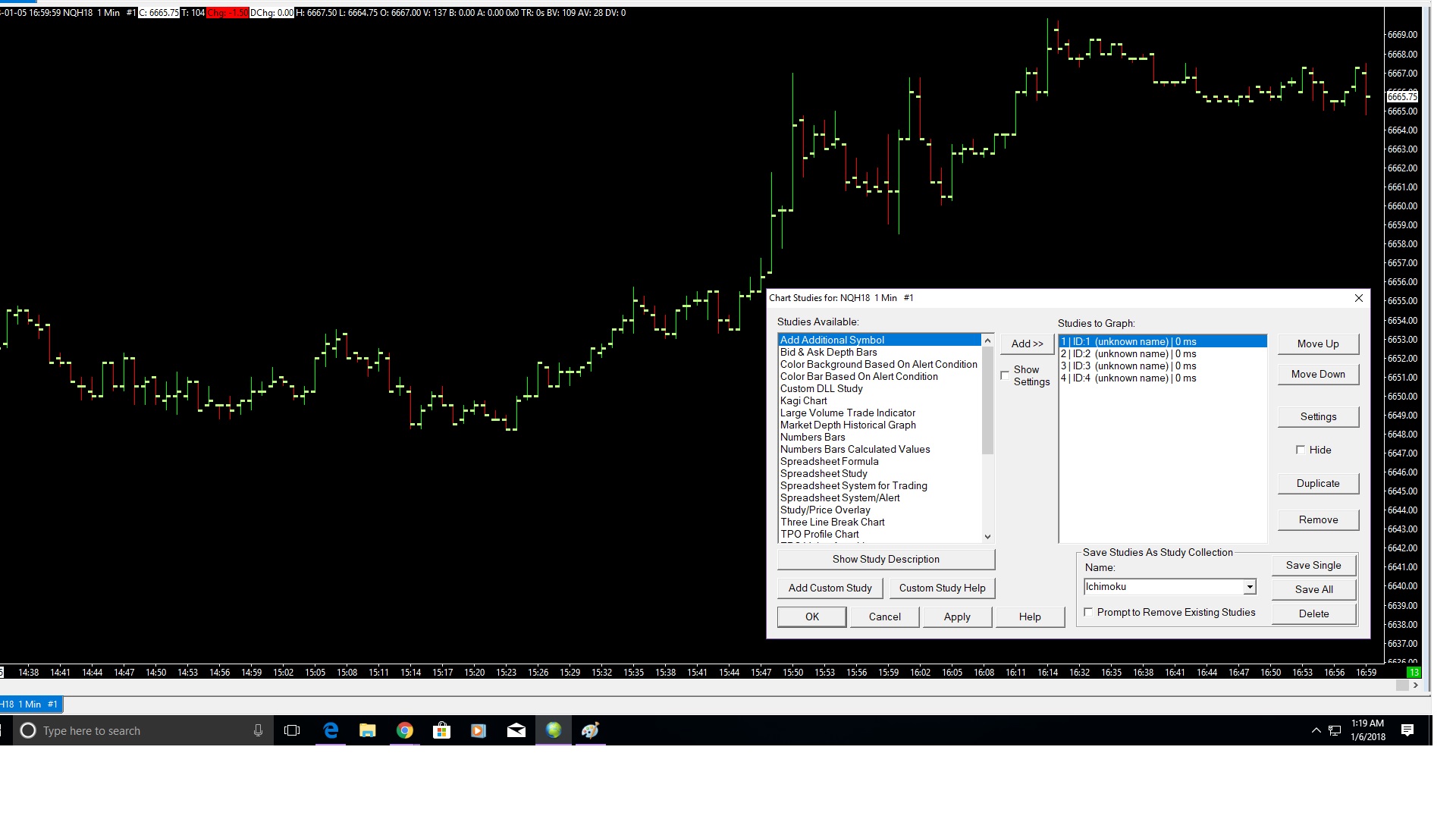Expand the Study Collection Name dropdown
The height and width of the screenshot is (819, 1456).
1249,587
